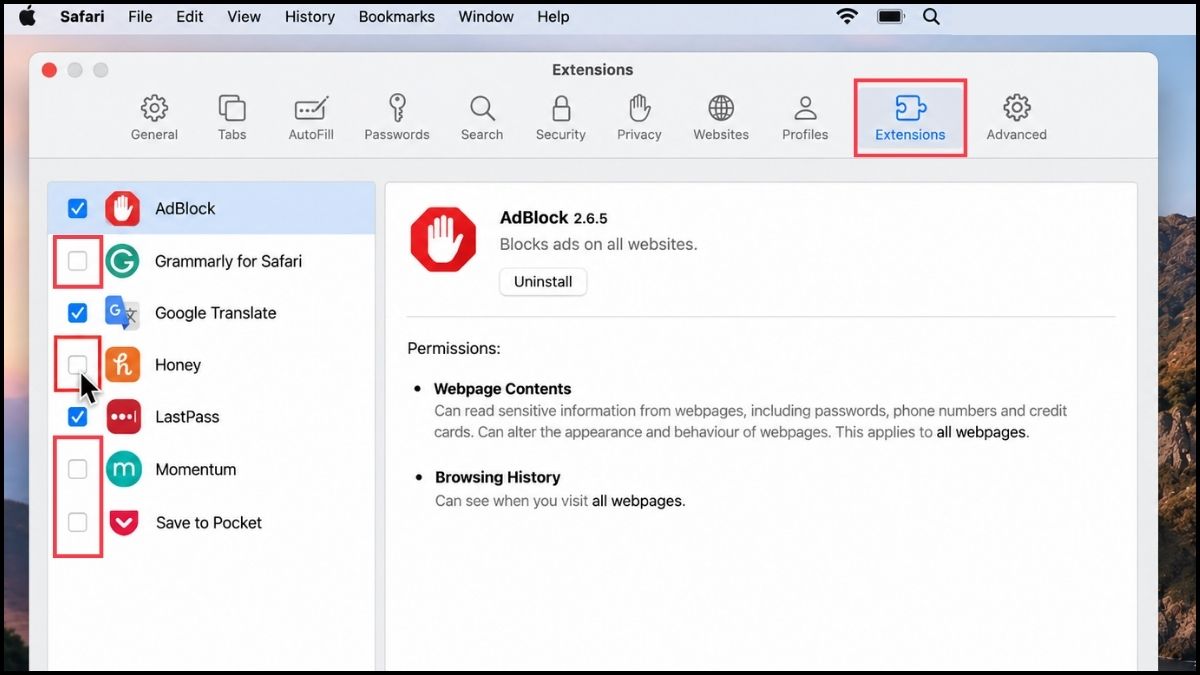
Task: Select the Grammarly for Safari label
Action: pos(228,261)
